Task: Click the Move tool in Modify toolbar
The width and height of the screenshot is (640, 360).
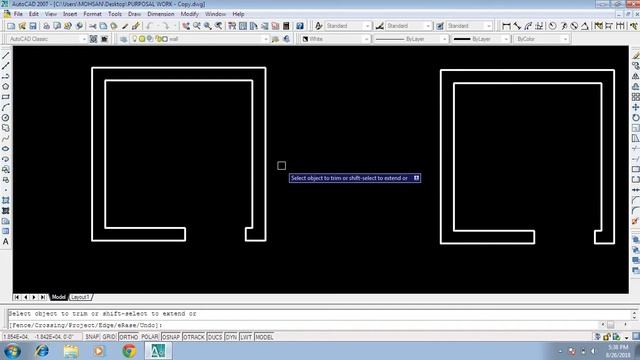Action: pos(636,107)
